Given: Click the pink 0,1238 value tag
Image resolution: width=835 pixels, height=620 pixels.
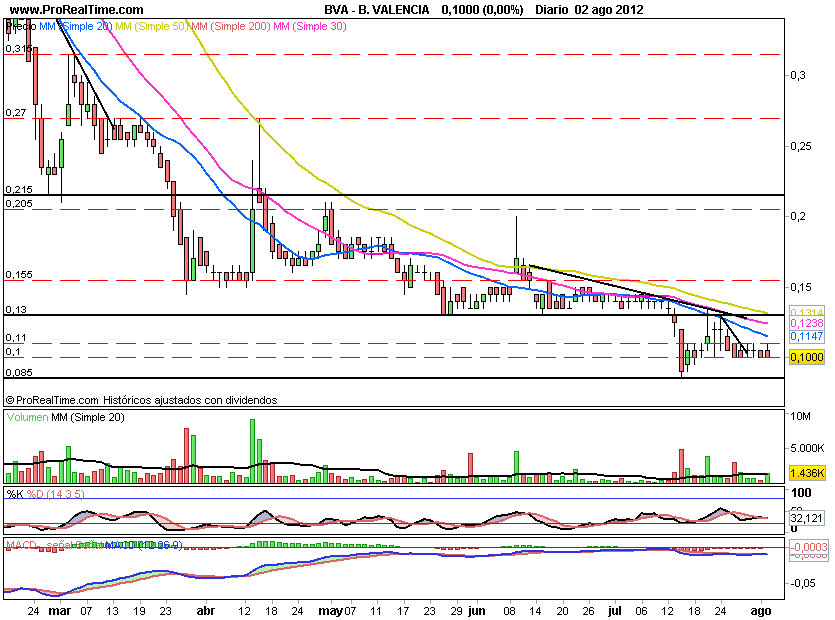Looking at the screenshot, I should [x=806, y=324].
